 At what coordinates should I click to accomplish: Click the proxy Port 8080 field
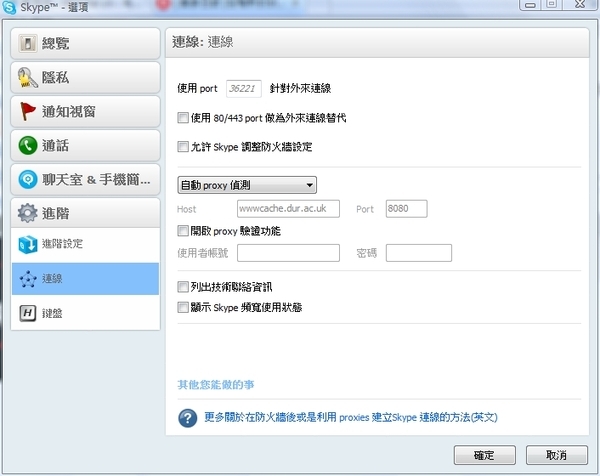click(406, 209)
